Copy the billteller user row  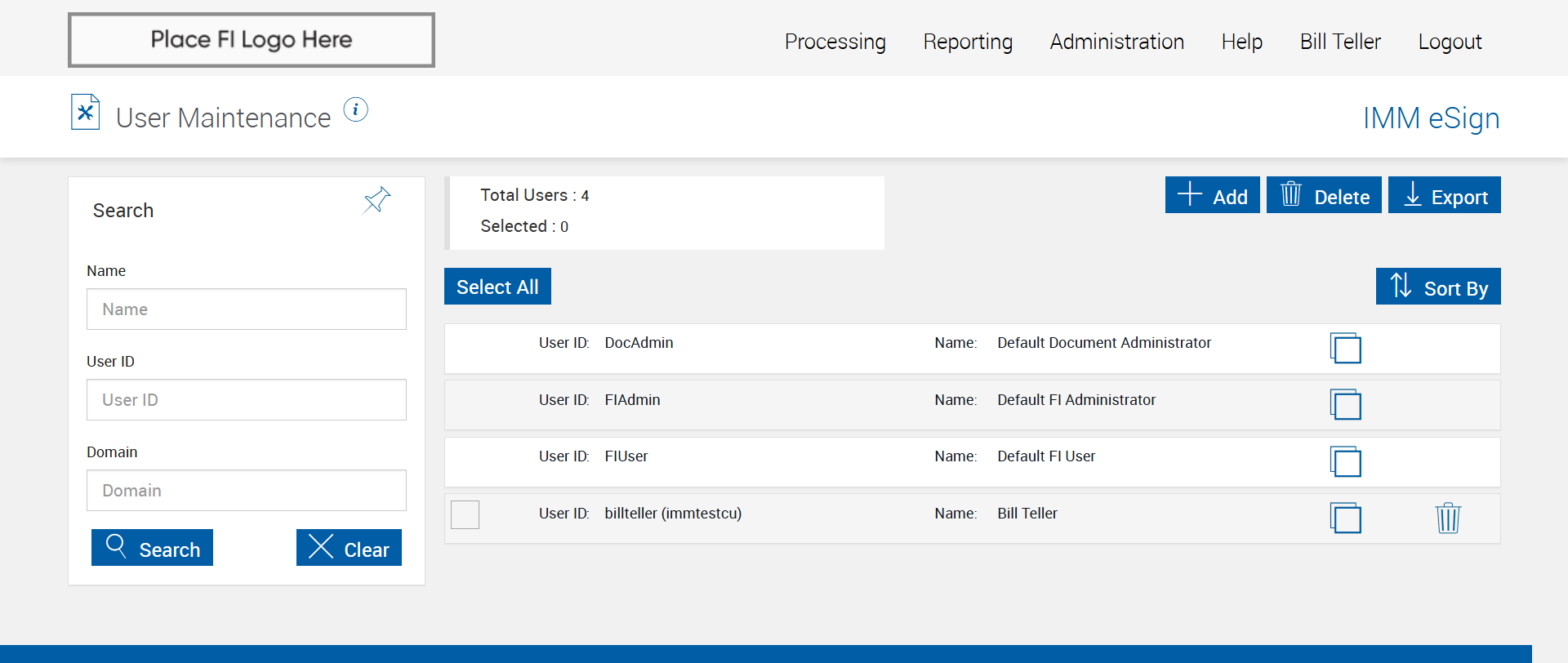pos(1345,518)
